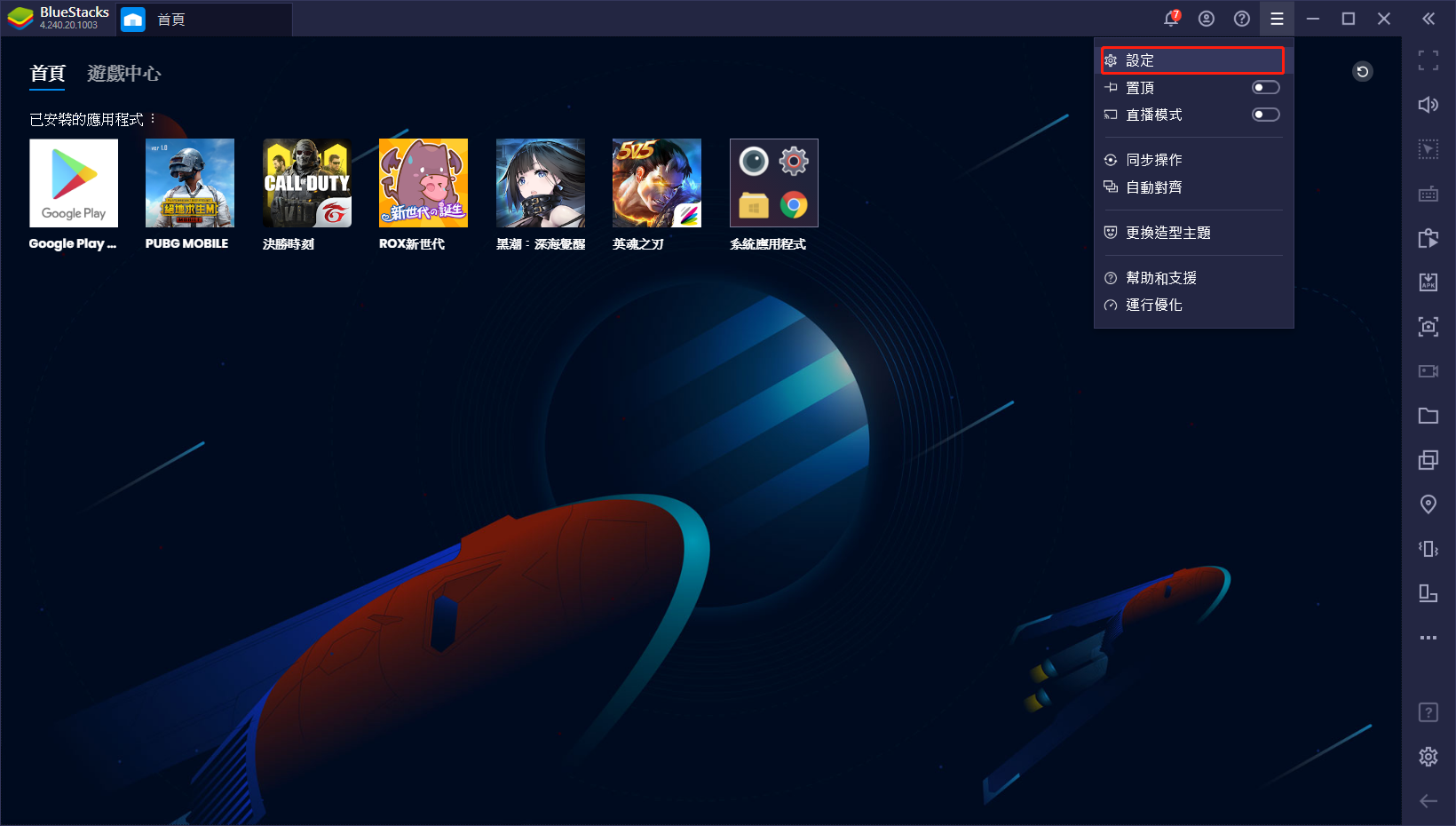Screen dimensions: 1456x826
Task: Click the back arrow at sidebar bottom
Action: [x=1428, y=801]
